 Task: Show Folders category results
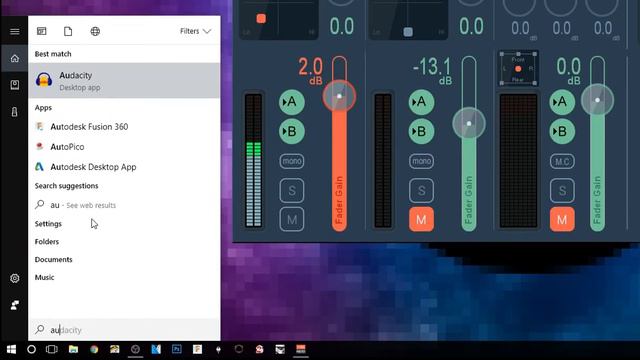[47, 242]
